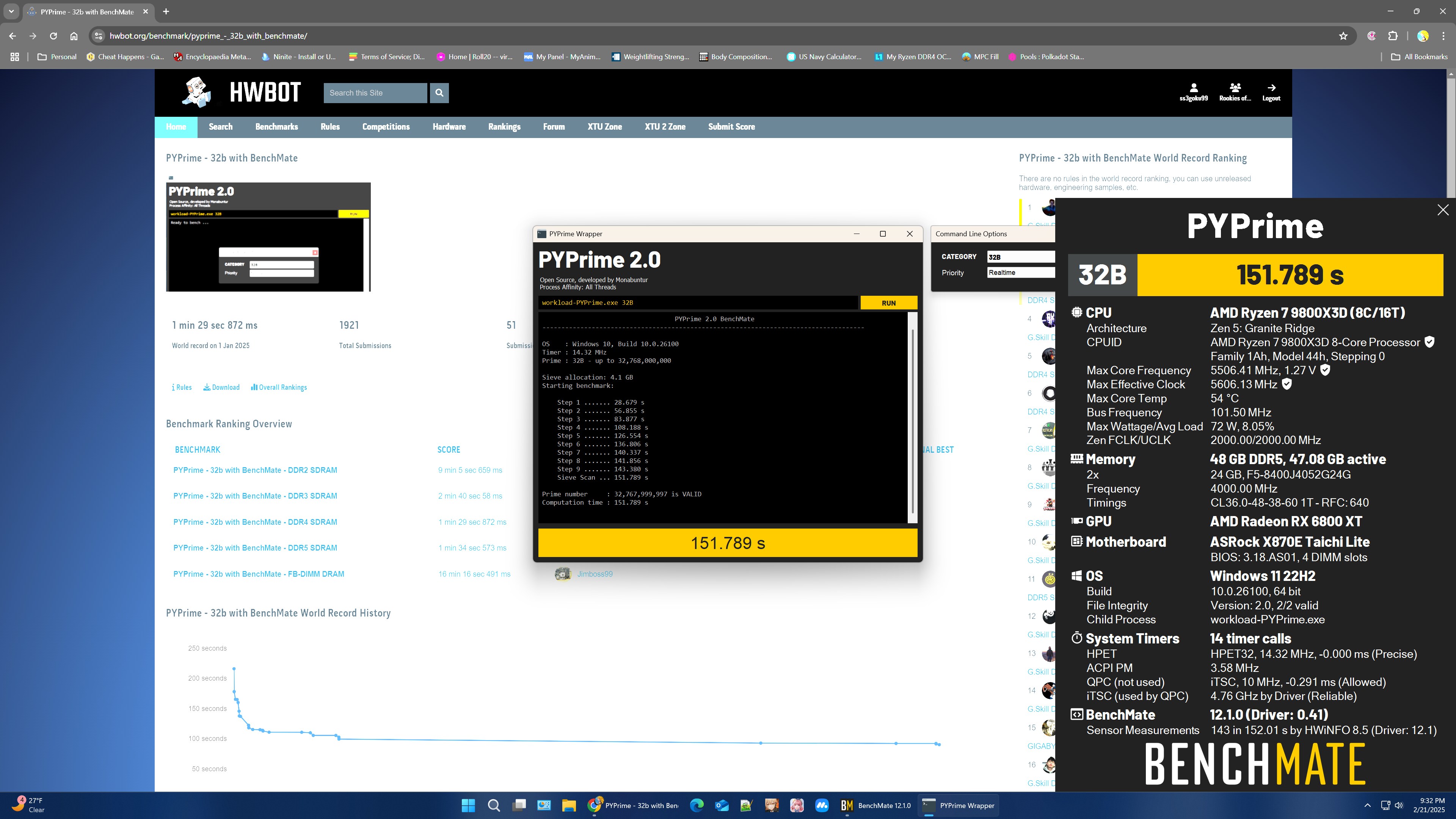Image resolution: width=1456 pixels, height=819 pixels.
Task: Open File Explorer from the taskbar
Action: point(569,805)
